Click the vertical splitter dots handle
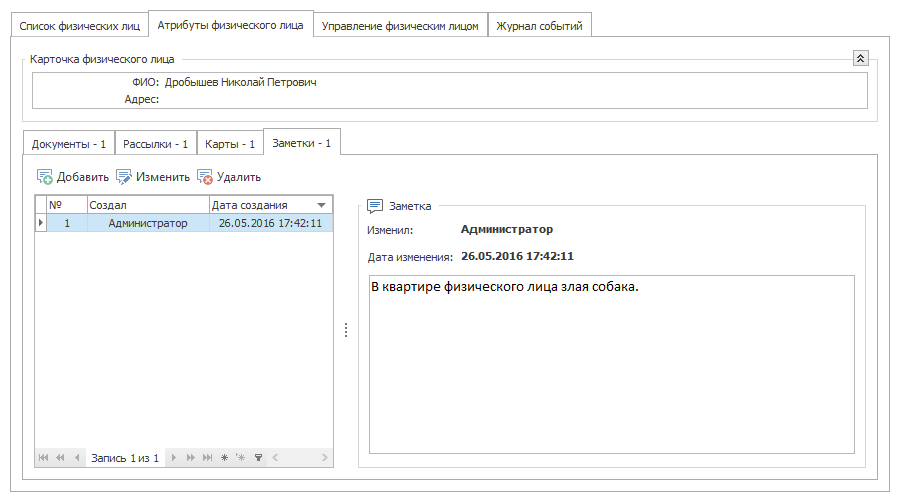 pyautogui.click(x=346, y=330)
